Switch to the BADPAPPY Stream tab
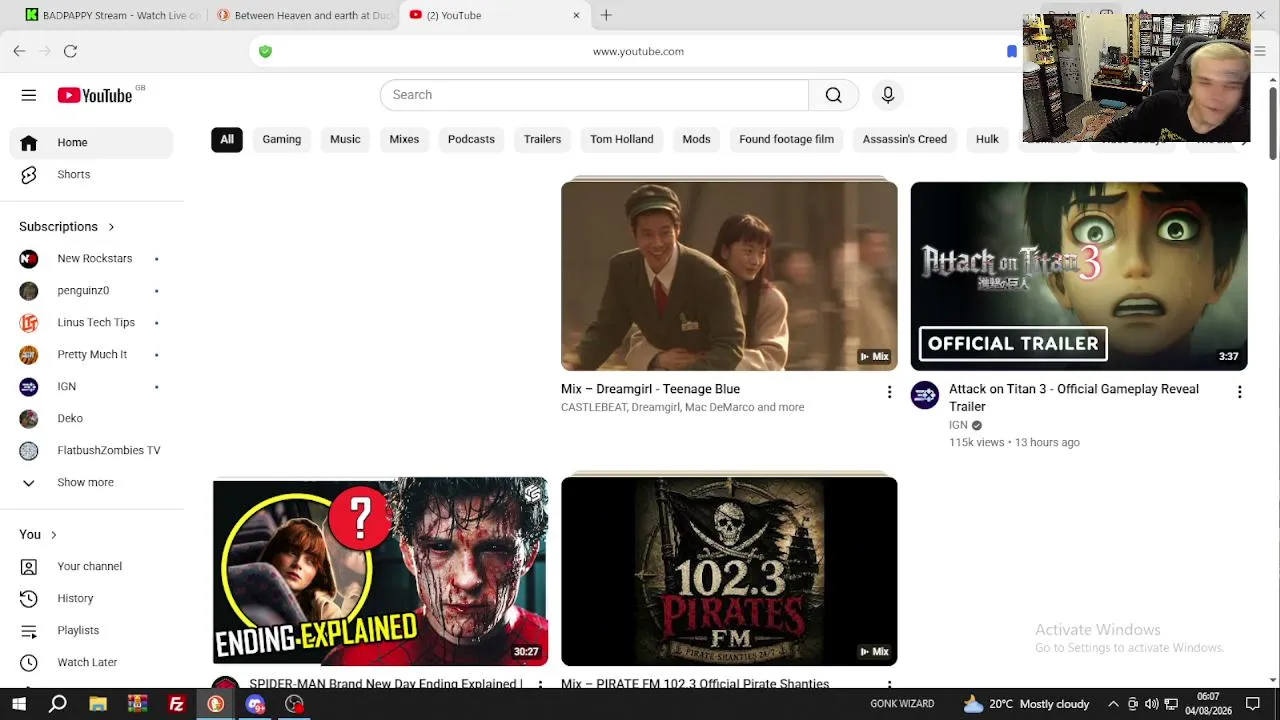The image size is (1280, 720). pos(113,15)
